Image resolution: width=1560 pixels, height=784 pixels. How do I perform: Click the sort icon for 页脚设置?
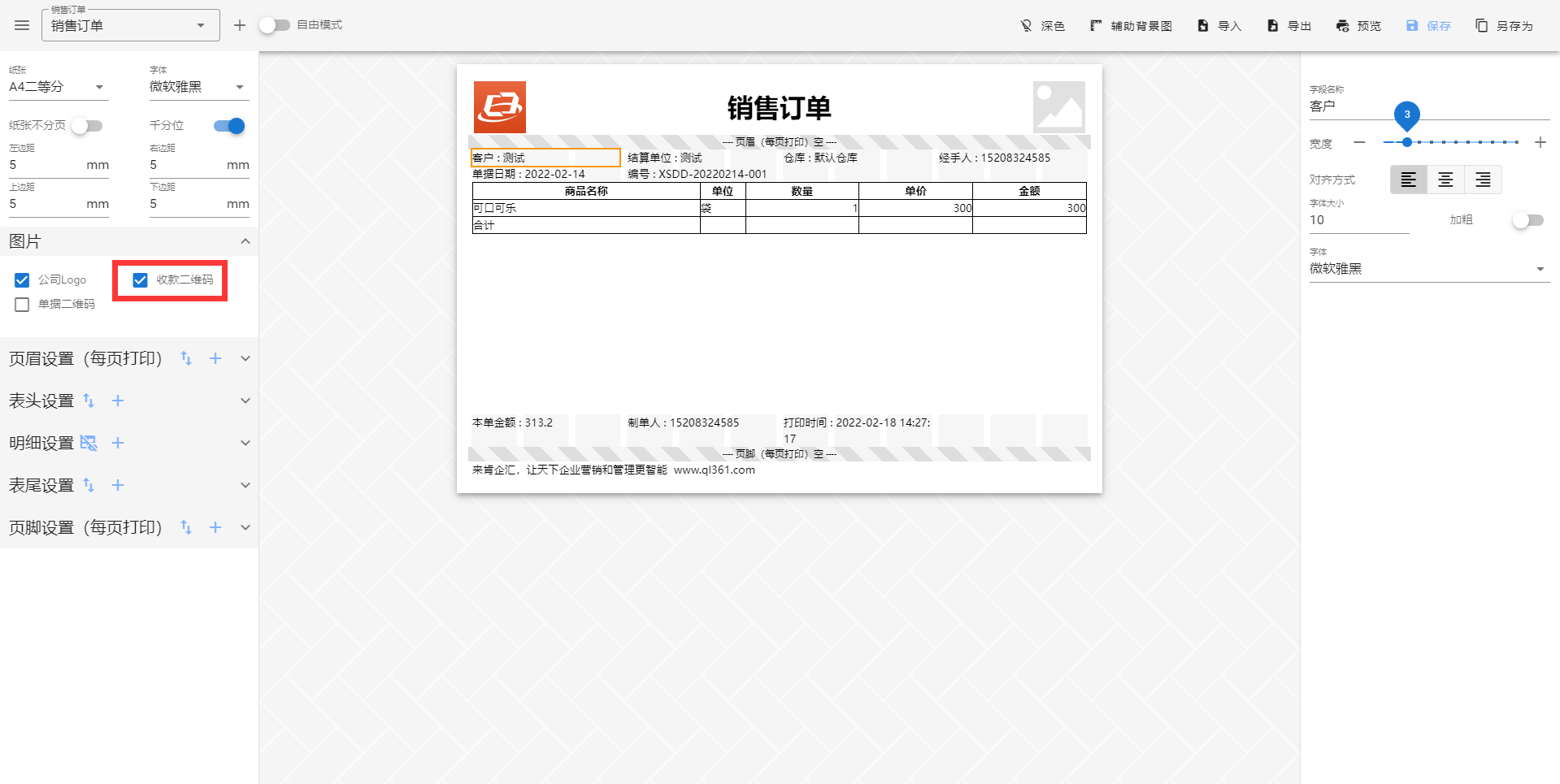(x=186, y=527)
